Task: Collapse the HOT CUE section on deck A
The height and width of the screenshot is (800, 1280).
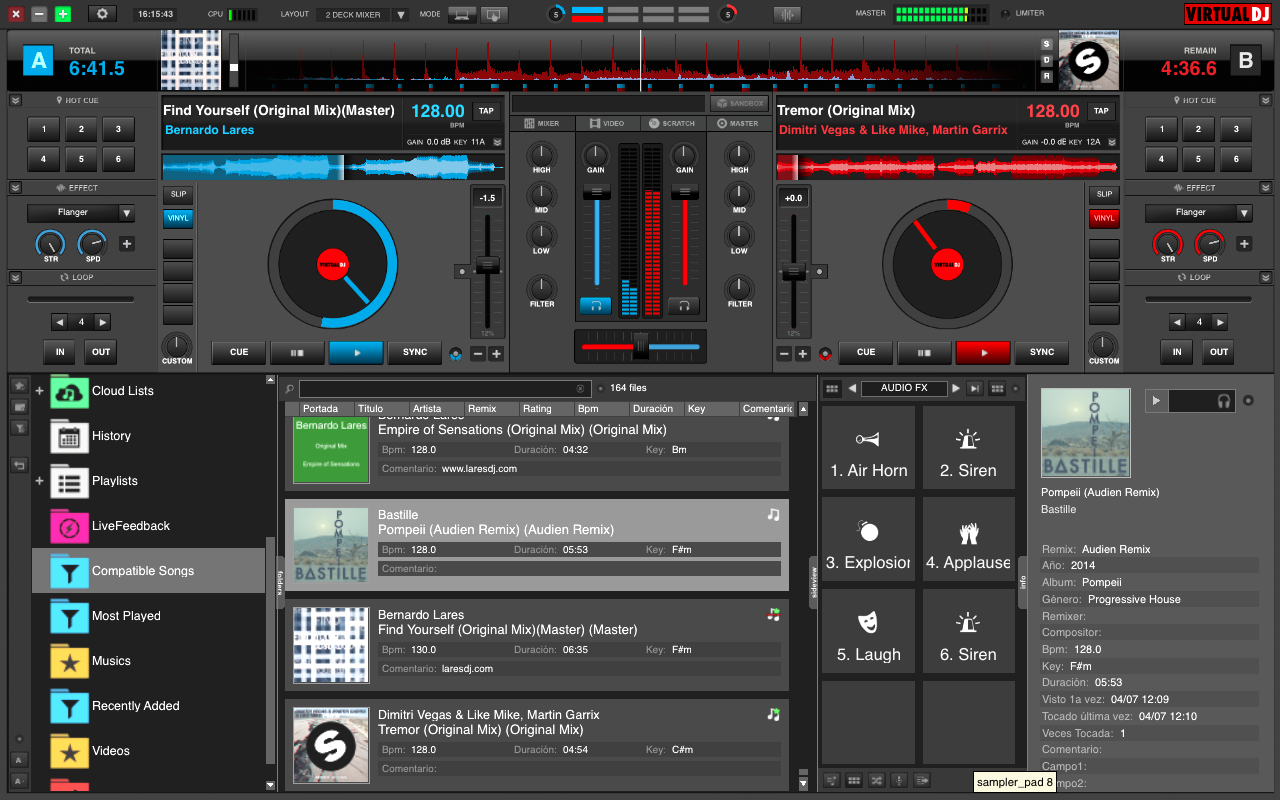Action: (x=15, y=101)
